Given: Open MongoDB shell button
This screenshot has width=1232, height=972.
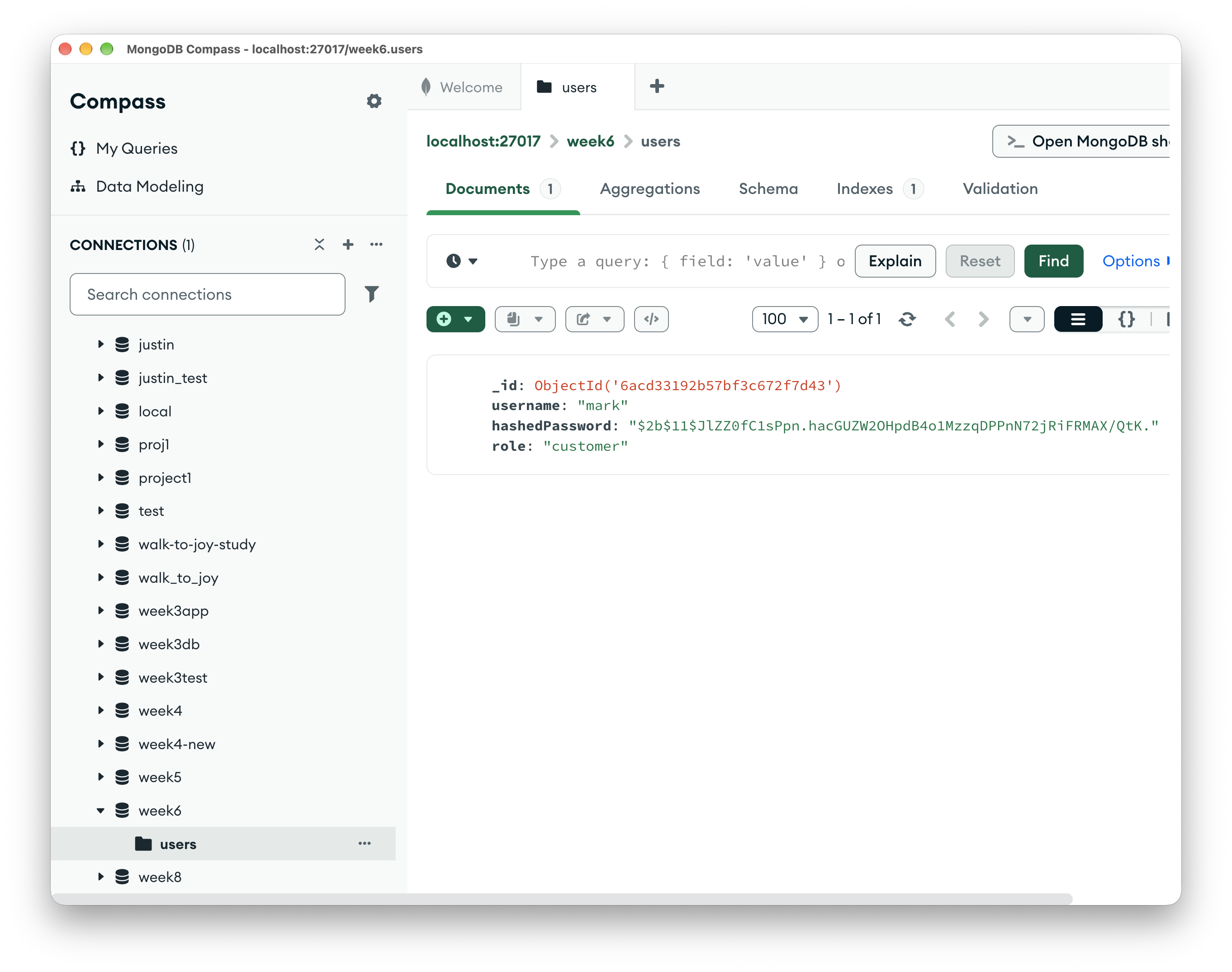Looking at the screenshot, I should (1080, 141).
